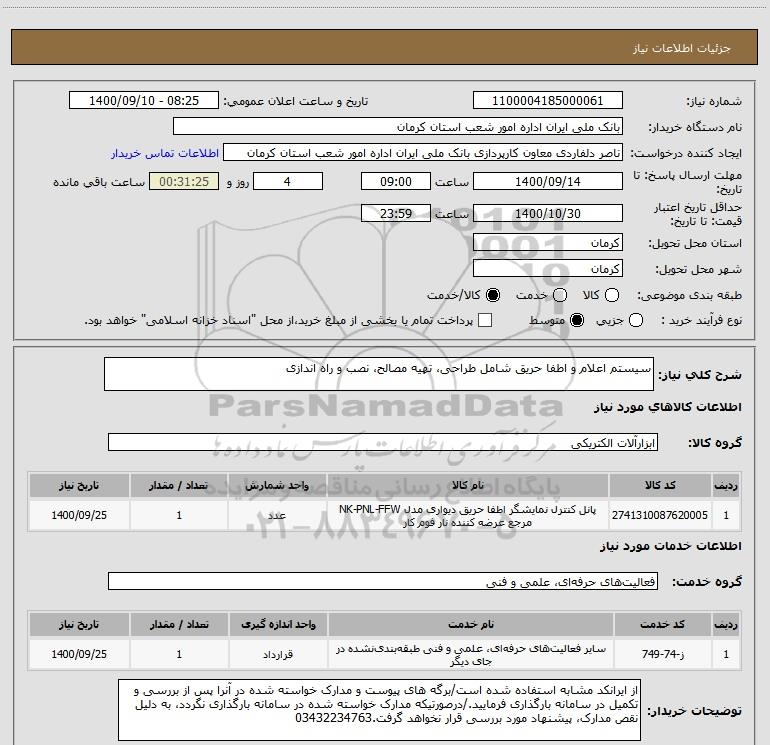Click the remaining days field showing 4
This screenshot has width=770, height=745.
coord(288,181)
